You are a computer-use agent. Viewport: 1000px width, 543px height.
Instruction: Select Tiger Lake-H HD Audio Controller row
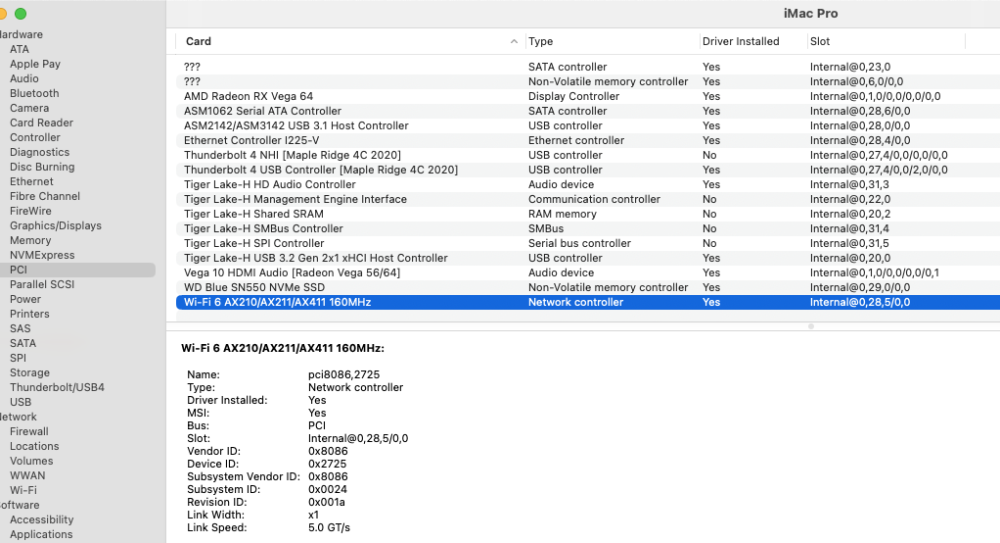tap(588, 184)
